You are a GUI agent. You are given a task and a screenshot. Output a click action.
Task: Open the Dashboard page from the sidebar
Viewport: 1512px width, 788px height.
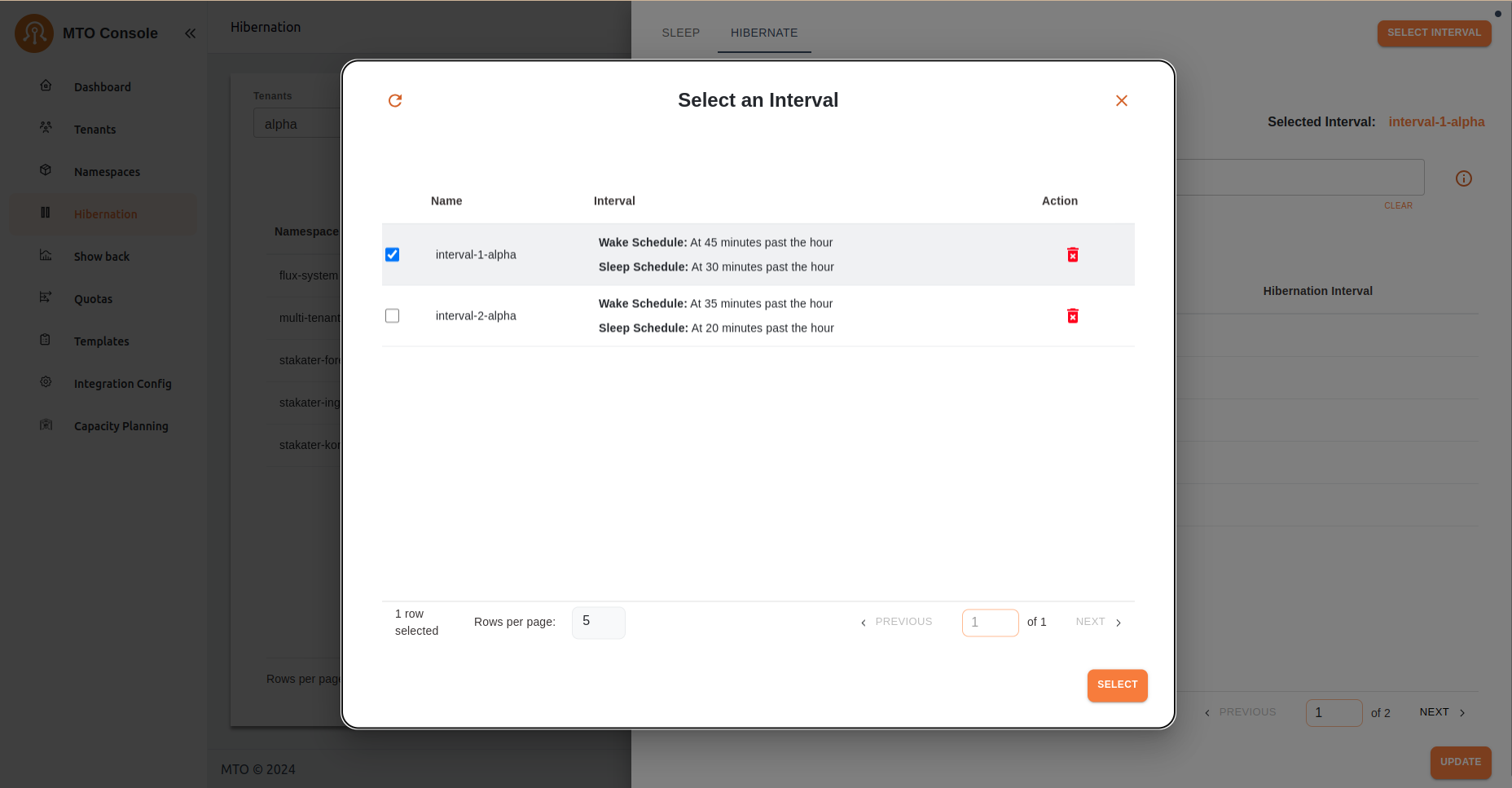(x=102, y=87)
